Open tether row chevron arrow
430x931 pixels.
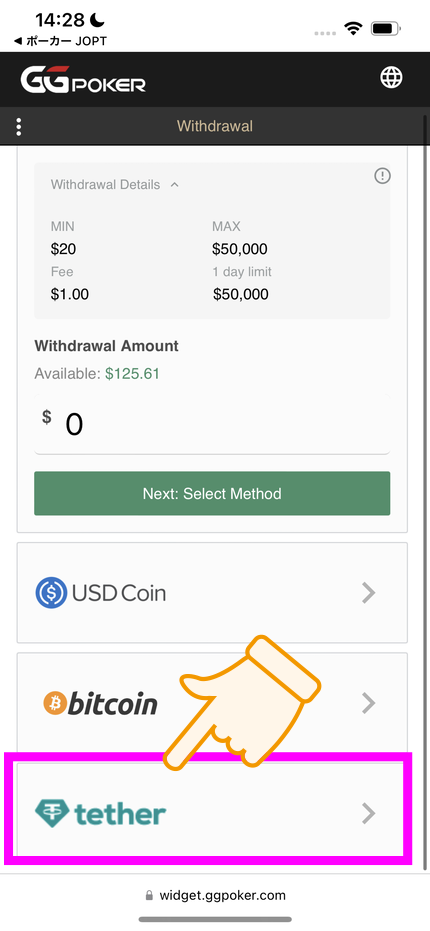369,813
